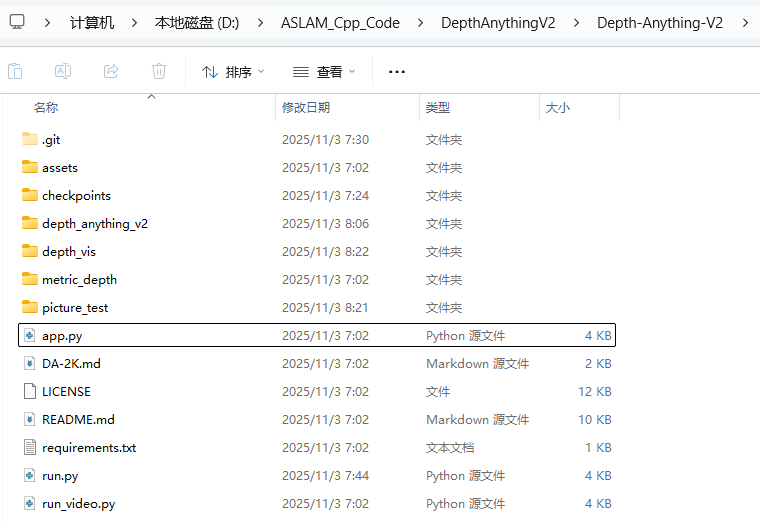Viewport: 760px width, 526px height.
Task: Click the Paste toolbar icon
Action: [15, 71]
